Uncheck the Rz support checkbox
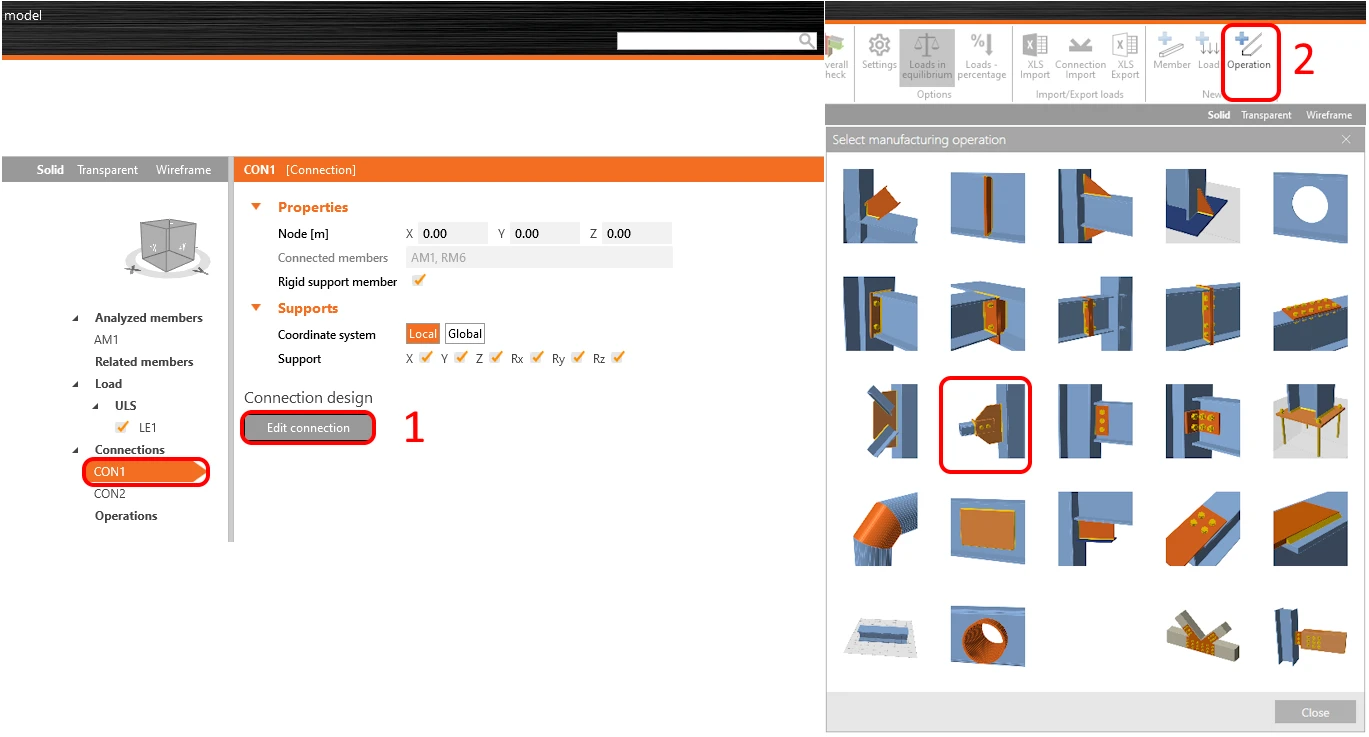Viewport: 1369px width, 737px height. tap(618, 357)
